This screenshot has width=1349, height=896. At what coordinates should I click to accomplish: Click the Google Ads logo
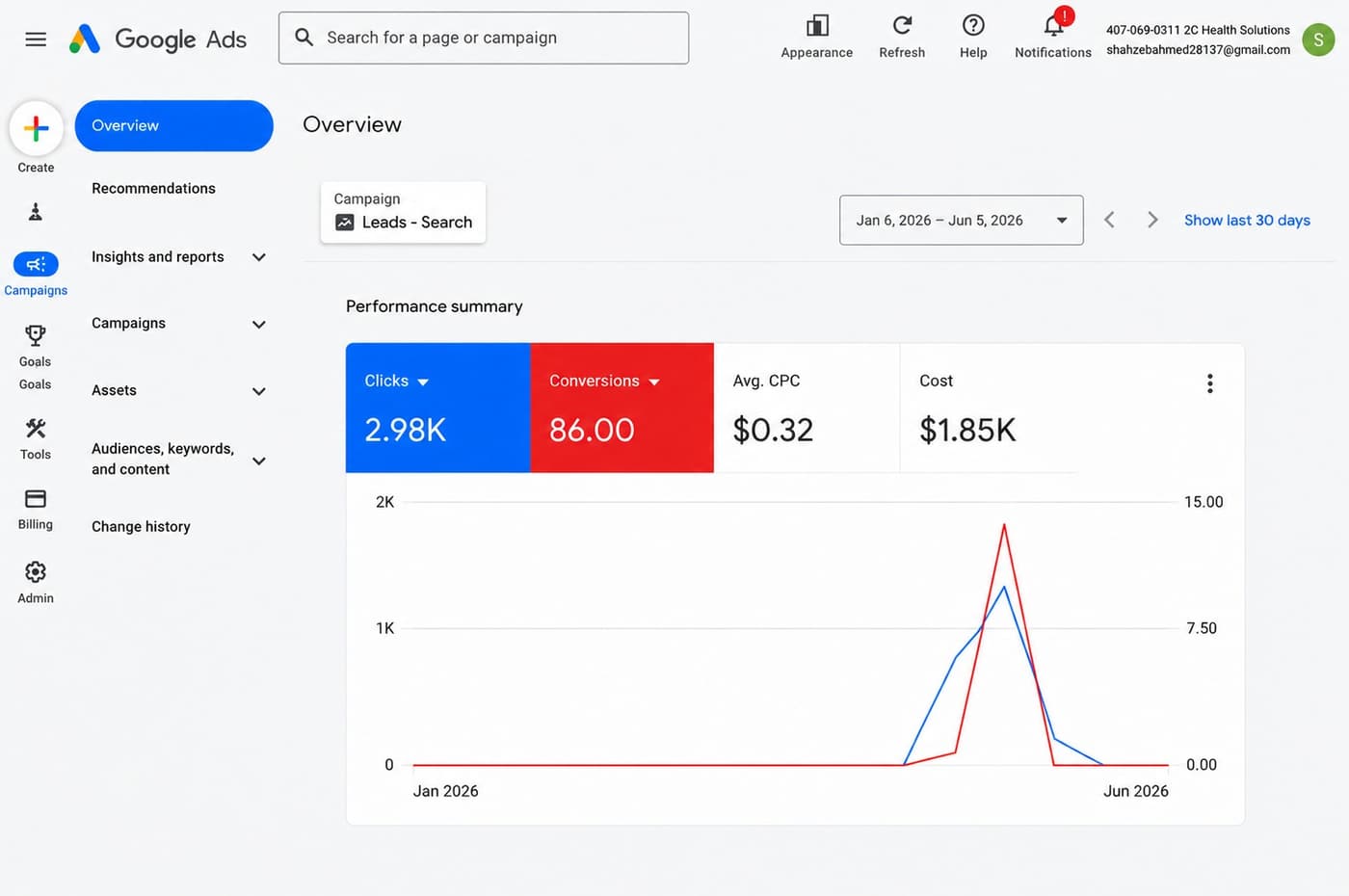(158, 40)
